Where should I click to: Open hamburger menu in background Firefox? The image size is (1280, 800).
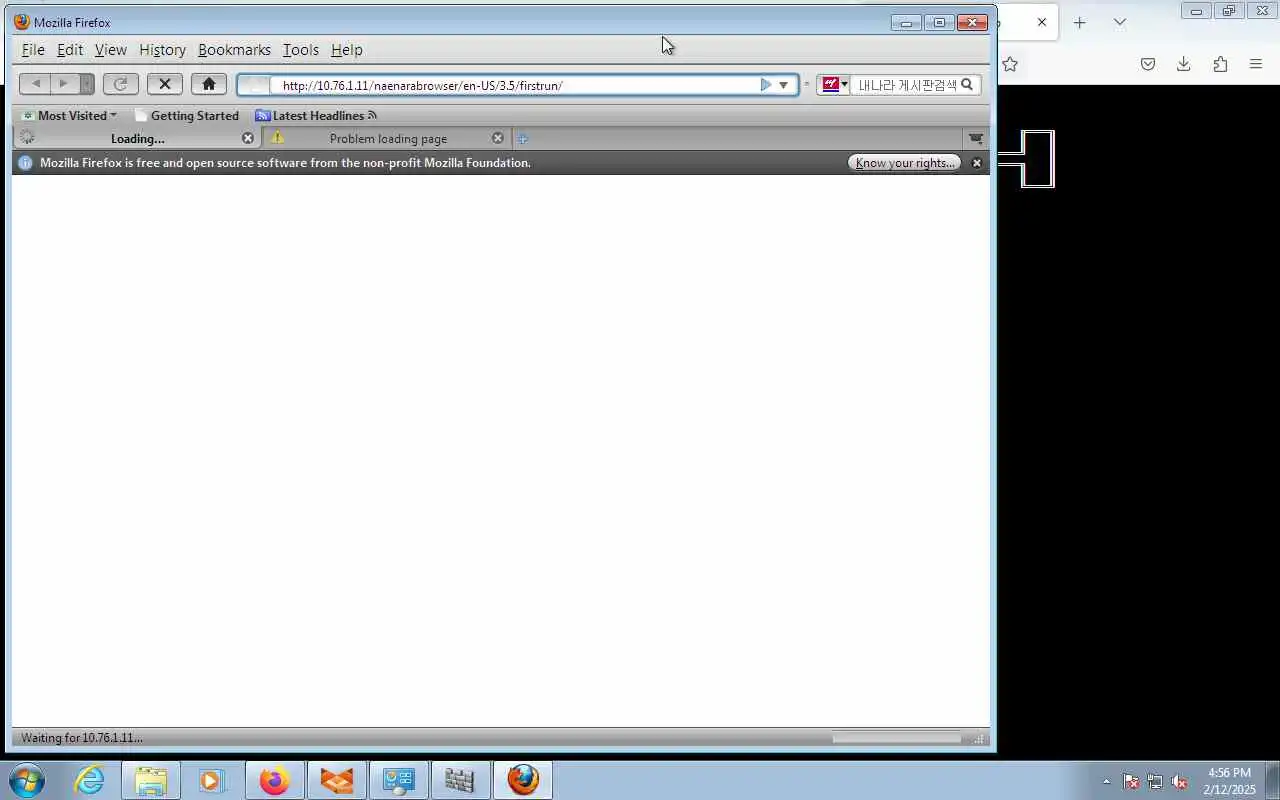pyautogui.click(x=1256, y=64)
